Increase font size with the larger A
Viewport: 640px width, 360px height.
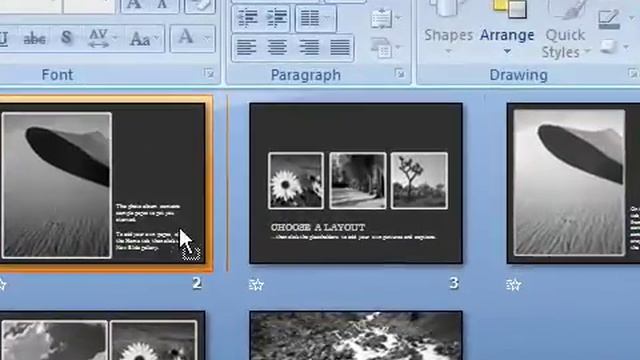point(134,5)
